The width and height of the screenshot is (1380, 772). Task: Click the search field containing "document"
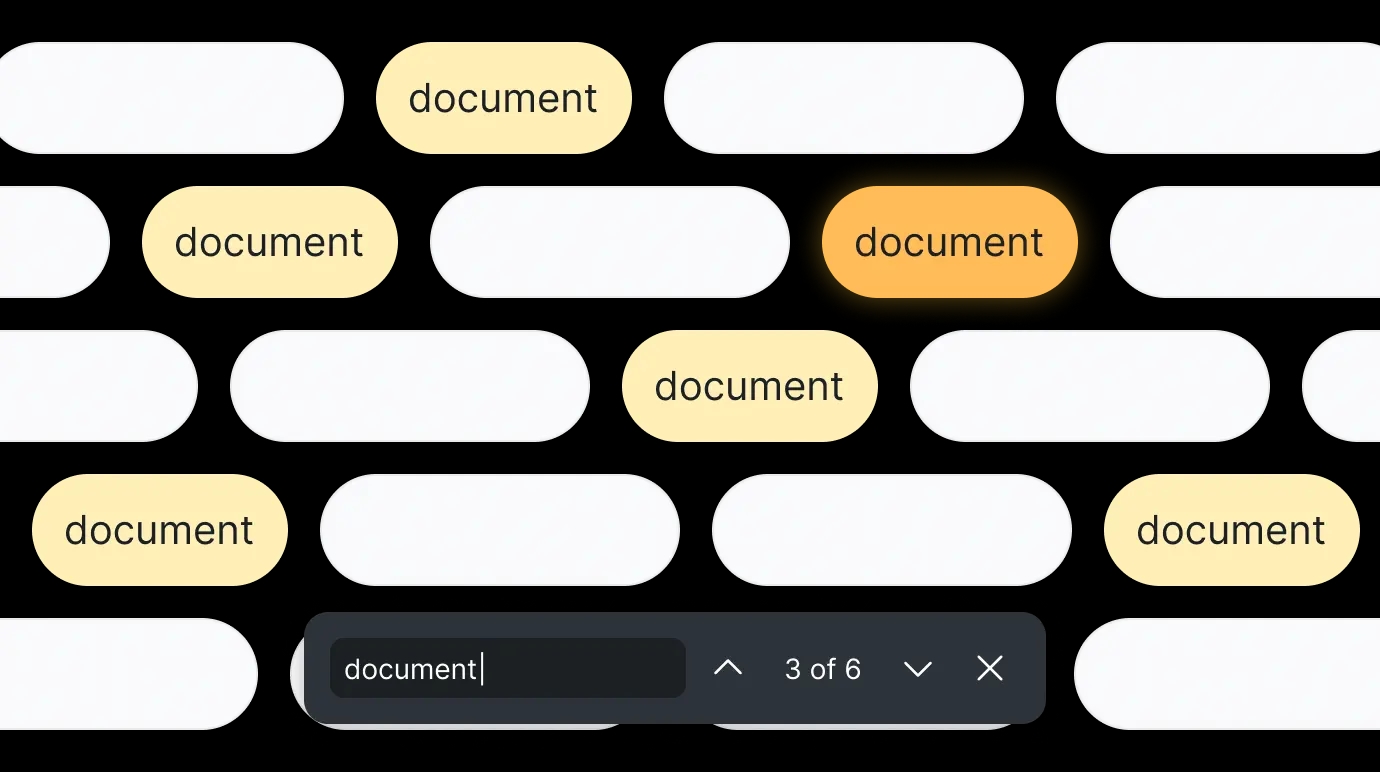pyautogui.click(x=508, y=668)
